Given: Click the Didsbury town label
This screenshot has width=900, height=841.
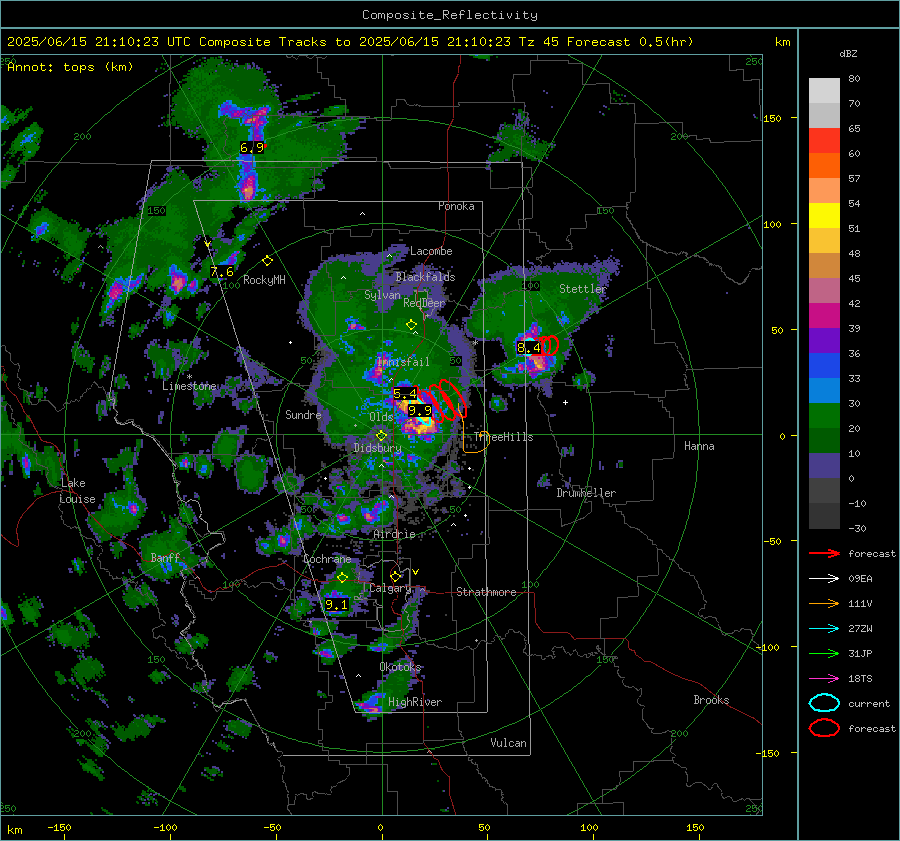Looking at the screenshot, I should [377, 448].
